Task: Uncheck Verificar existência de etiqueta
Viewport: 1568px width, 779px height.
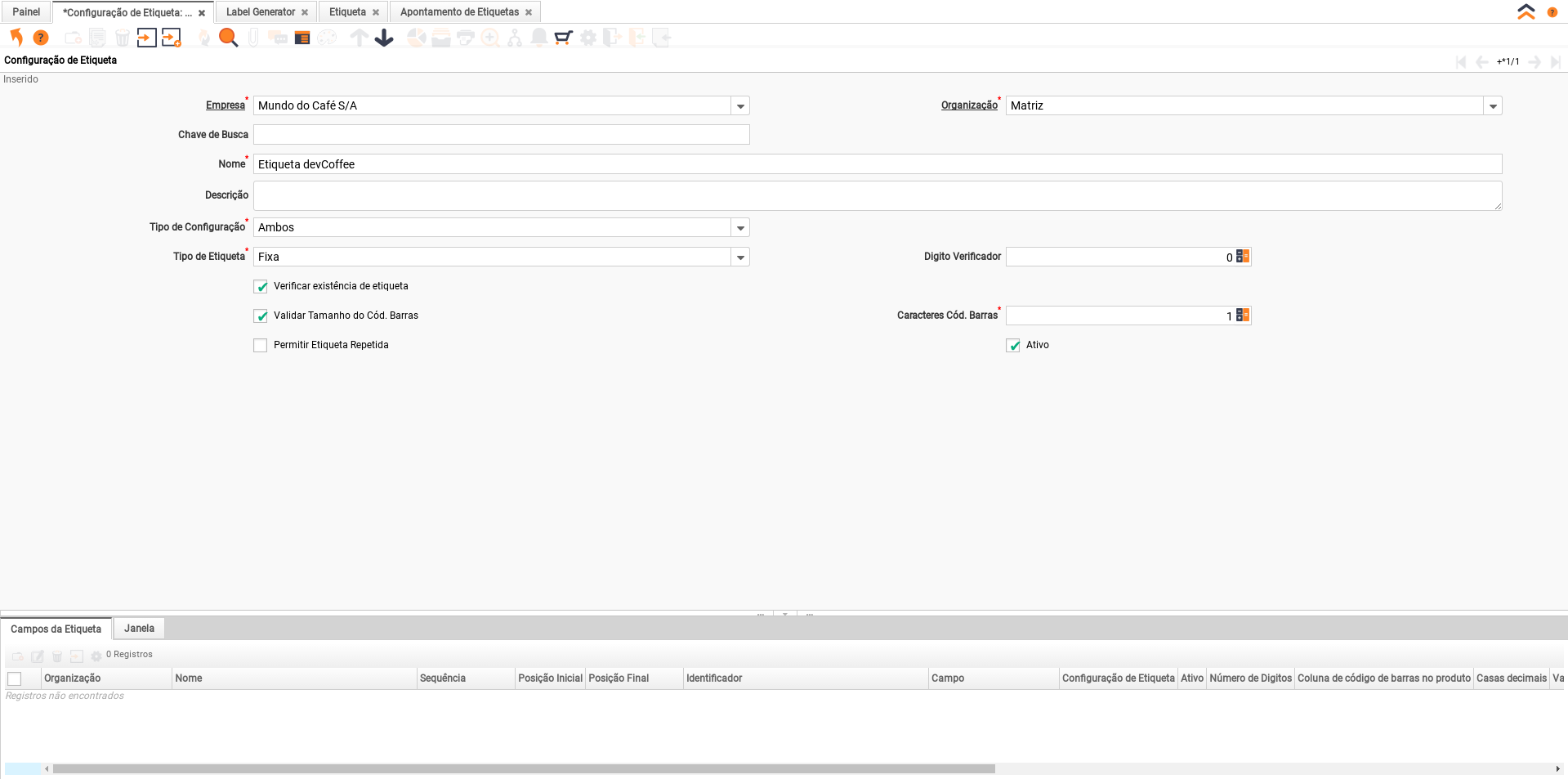Action: click(x=261, y=287)
